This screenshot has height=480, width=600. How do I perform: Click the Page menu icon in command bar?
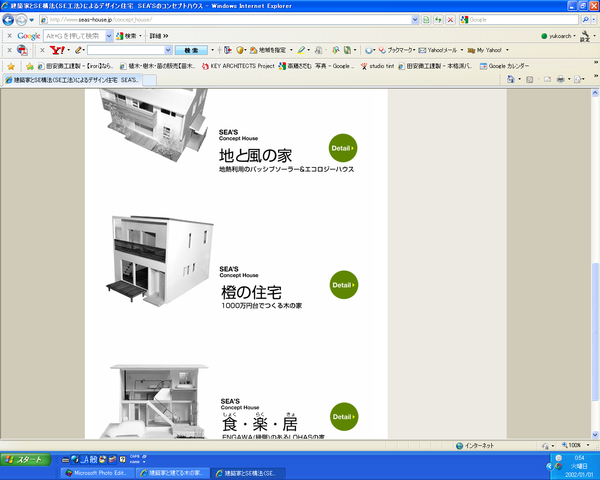(x=577, y=79)
